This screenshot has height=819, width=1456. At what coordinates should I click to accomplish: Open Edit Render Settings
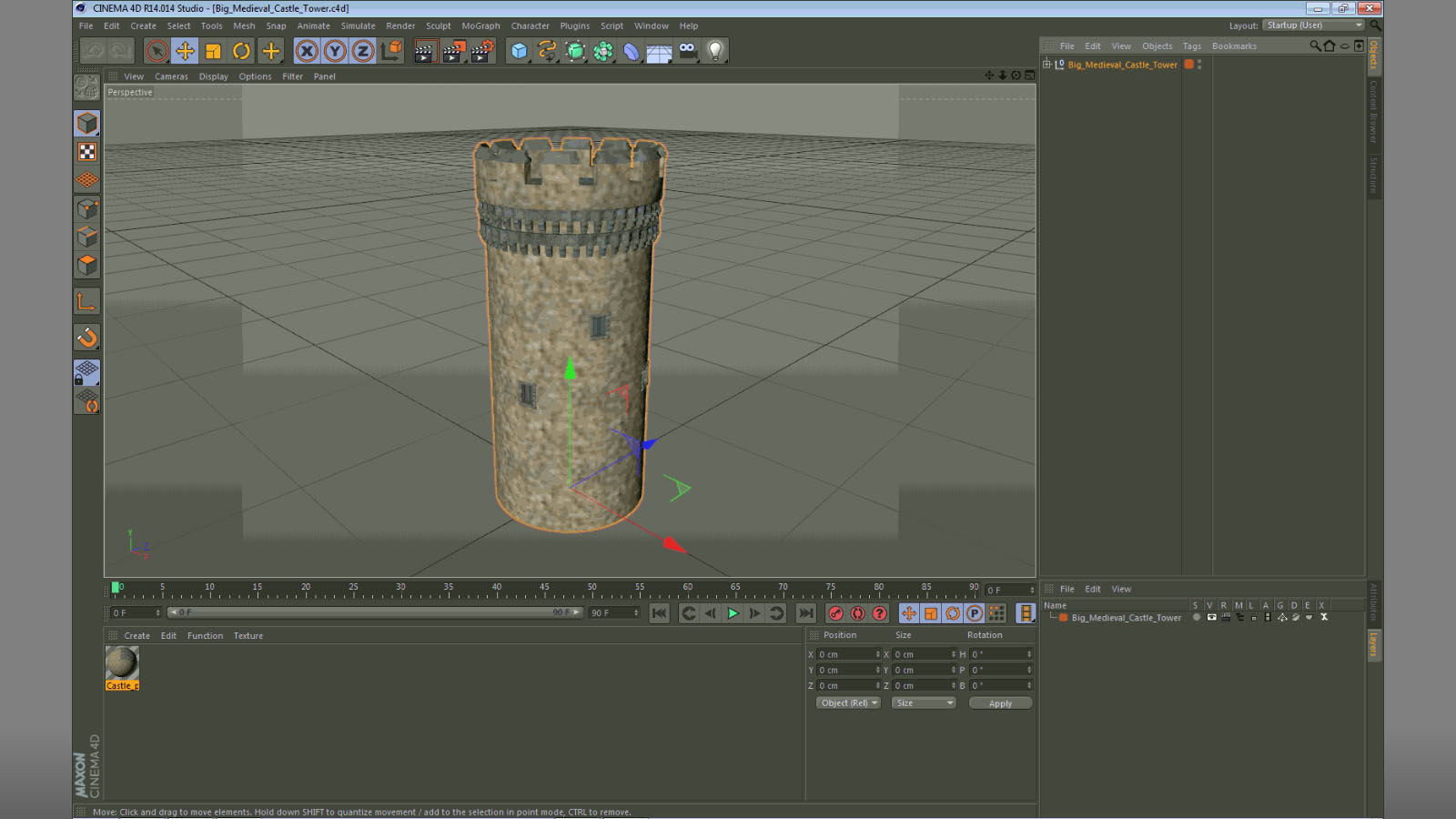pyautogui.click(x=481, y=51)
